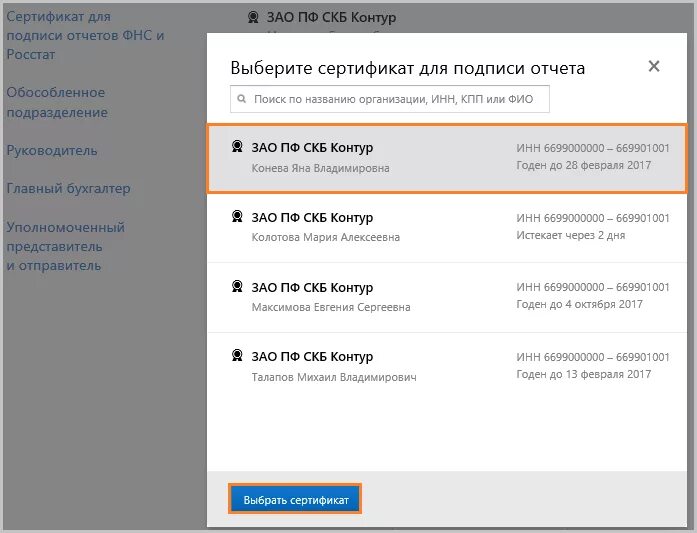Click "Истекает через 2 дня" text
This screenshot has width=697, height=533.
570,235
